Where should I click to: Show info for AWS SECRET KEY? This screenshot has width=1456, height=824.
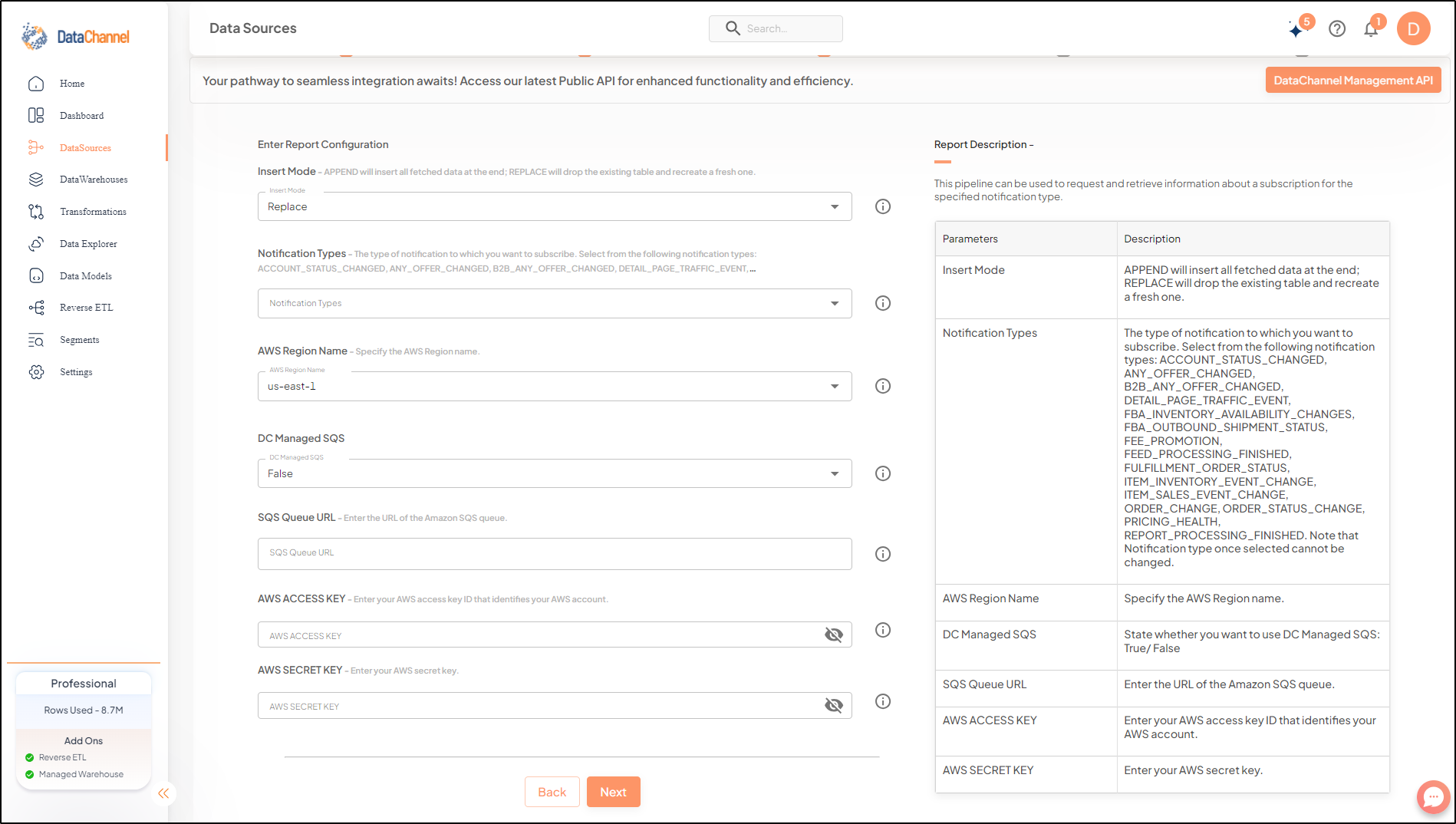point(883,701)
